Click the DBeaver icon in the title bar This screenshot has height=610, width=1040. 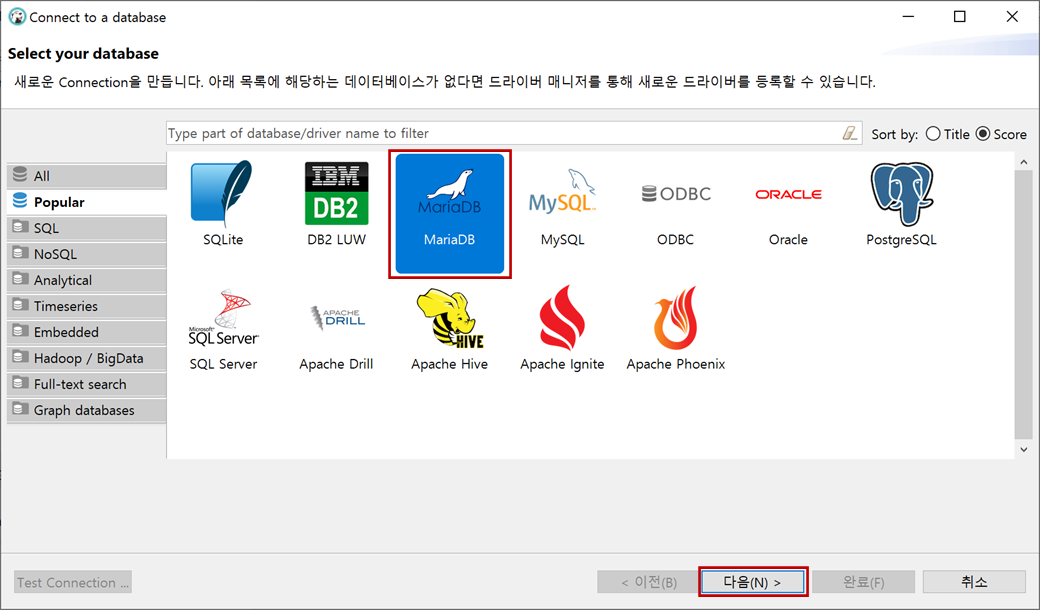[x=17, y=17]
